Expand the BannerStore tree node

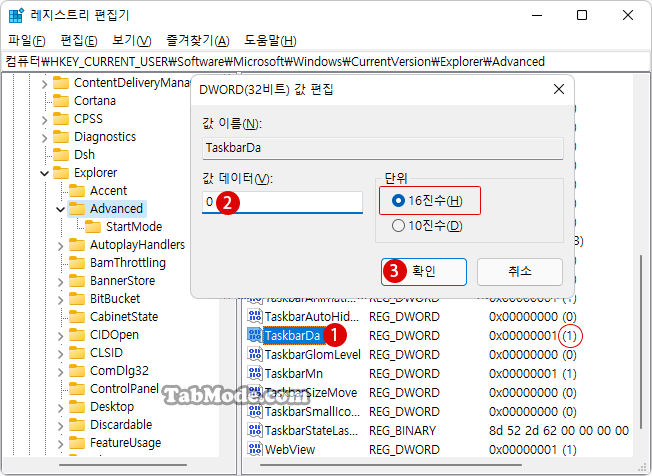pyautogui.click(x=61, y=282)
